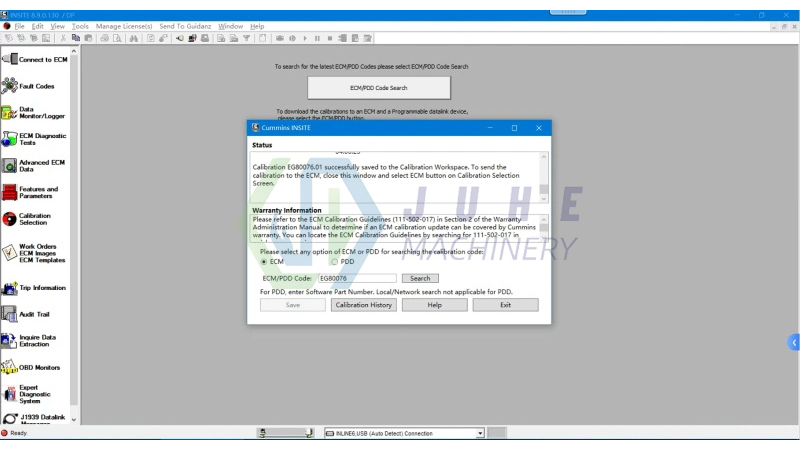Click the Status box scrollbar thumb
This screenshot has height=450, width=800.
pos(544,189)
